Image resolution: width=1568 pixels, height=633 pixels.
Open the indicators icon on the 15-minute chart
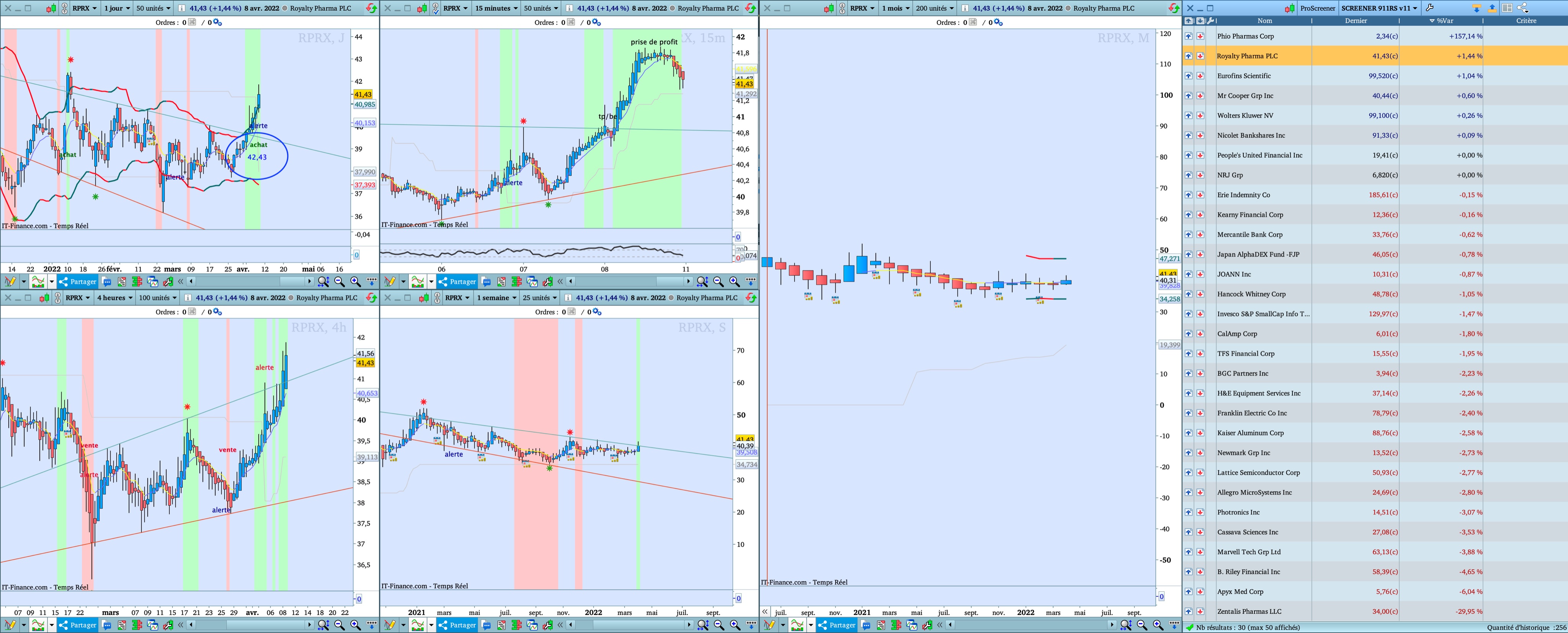pyautogui.click(x=418, y=282)
